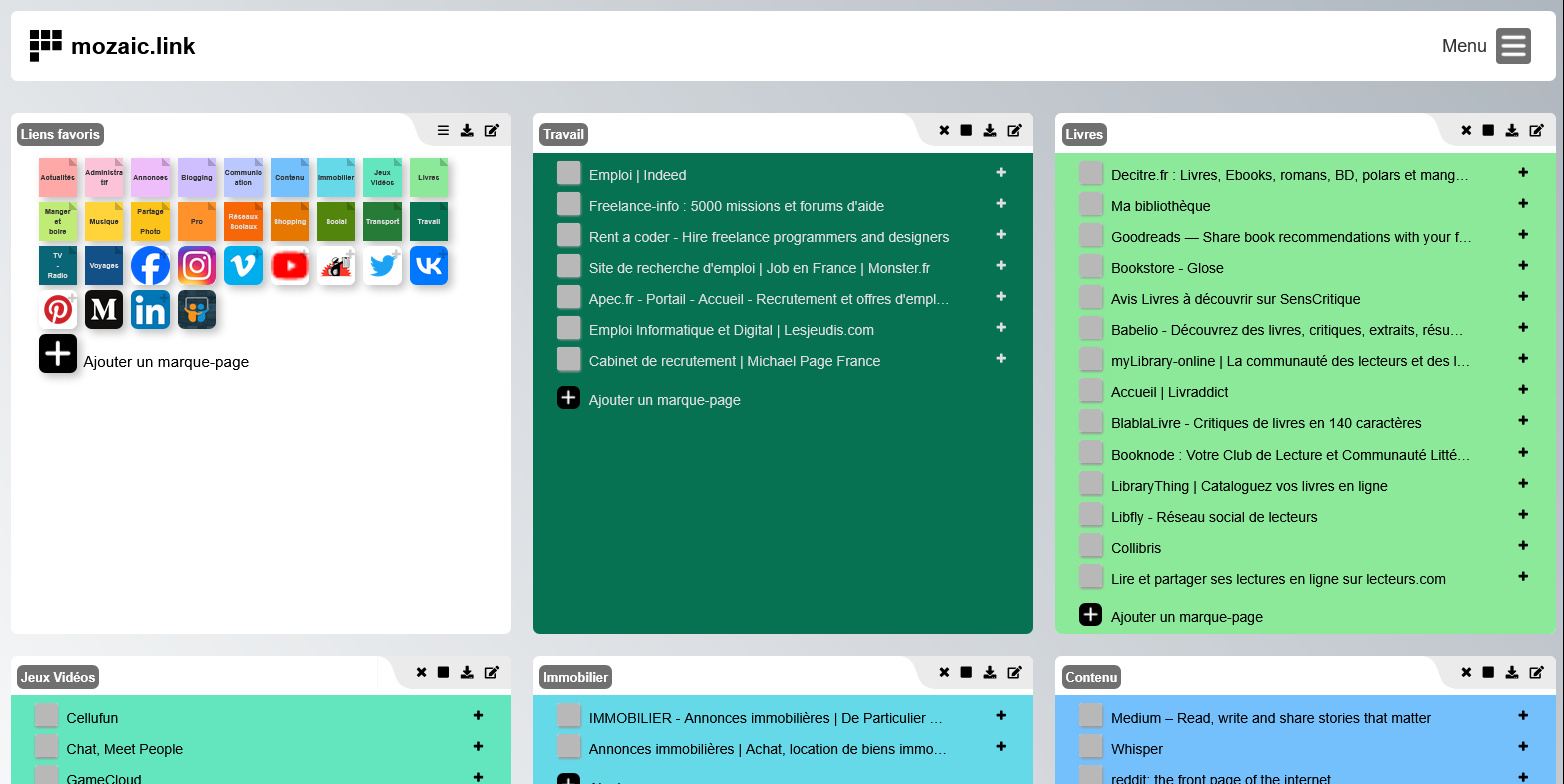Toggle the square icon in Contenu header
Screen dimensions: 1564x784
pos(1488,672)
